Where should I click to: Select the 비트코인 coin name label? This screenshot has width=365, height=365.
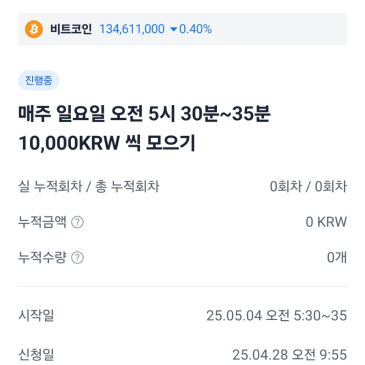pos(71,29)
